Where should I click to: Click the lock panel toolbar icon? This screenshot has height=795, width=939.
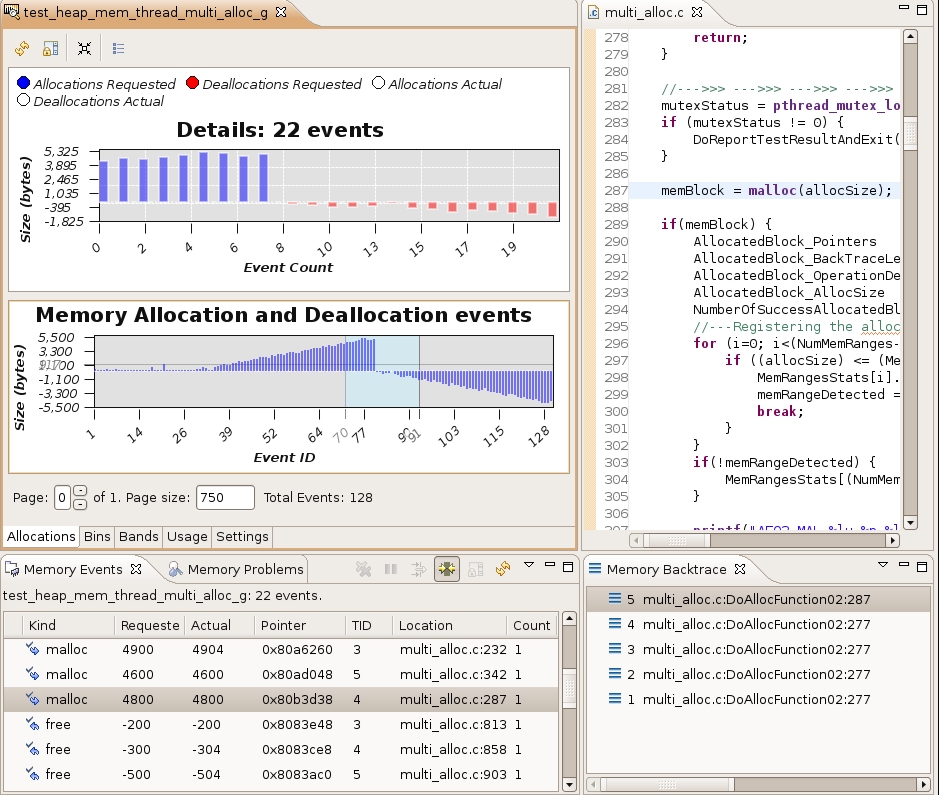point(50,48)
